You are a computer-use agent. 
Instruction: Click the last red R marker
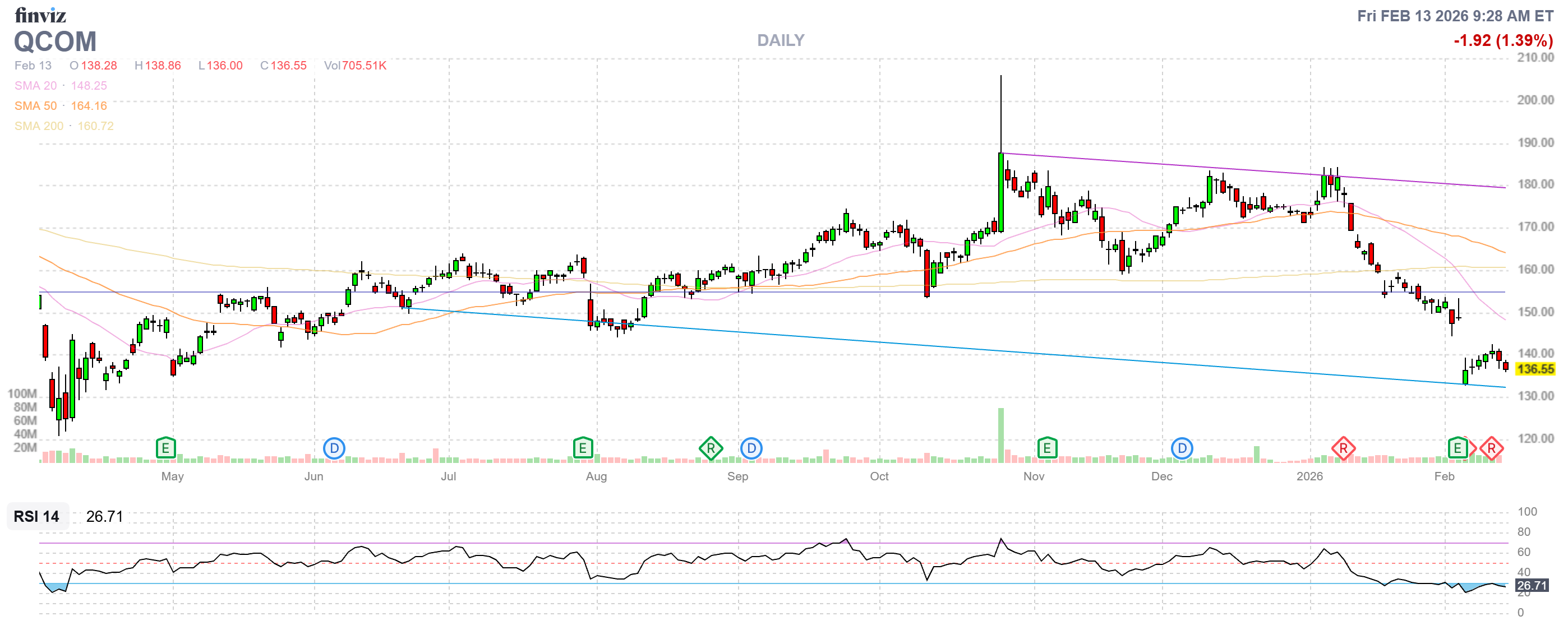point(1491,449)
